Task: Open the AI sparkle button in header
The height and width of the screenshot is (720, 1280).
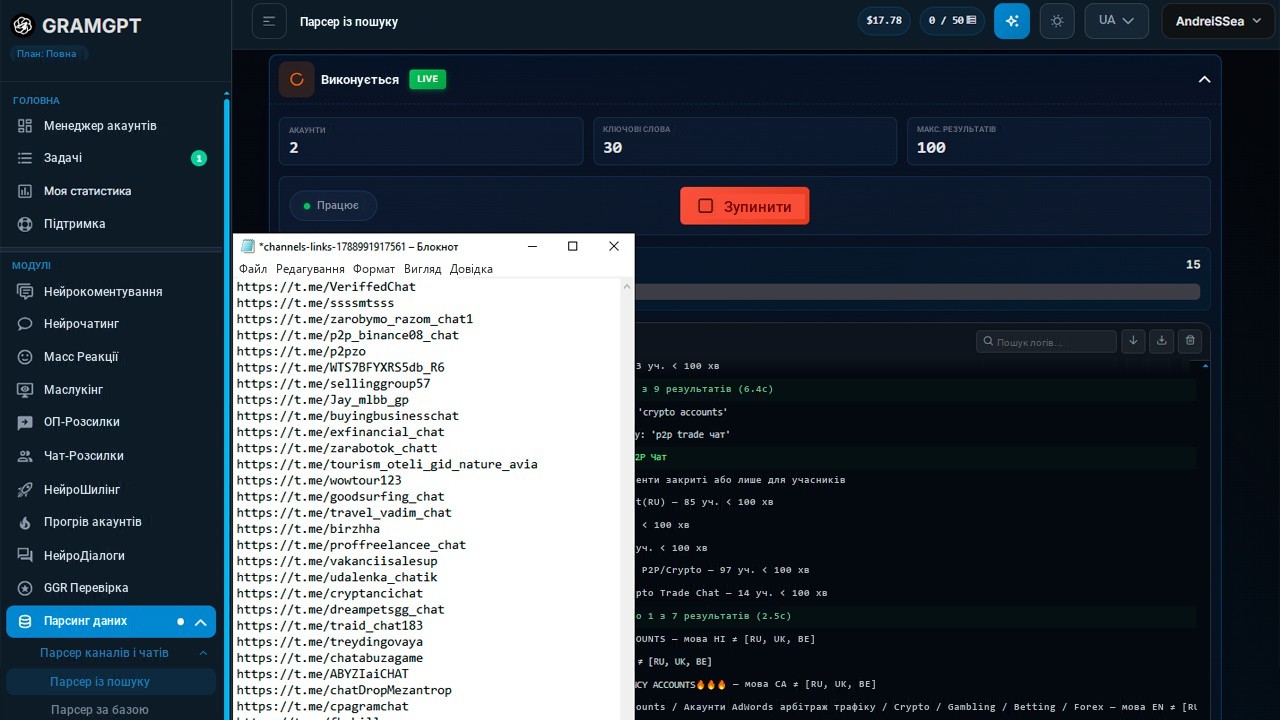Action: [1011, 21]
